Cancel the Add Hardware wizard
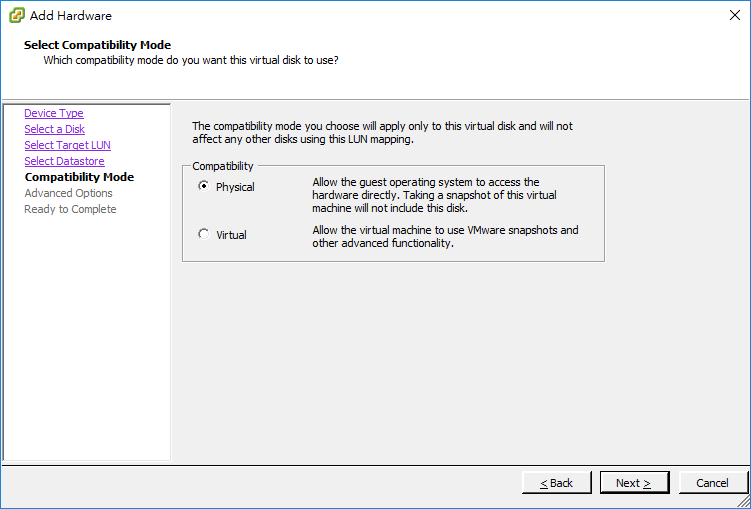The image size is (751, 509). click(x=712, y=483)
